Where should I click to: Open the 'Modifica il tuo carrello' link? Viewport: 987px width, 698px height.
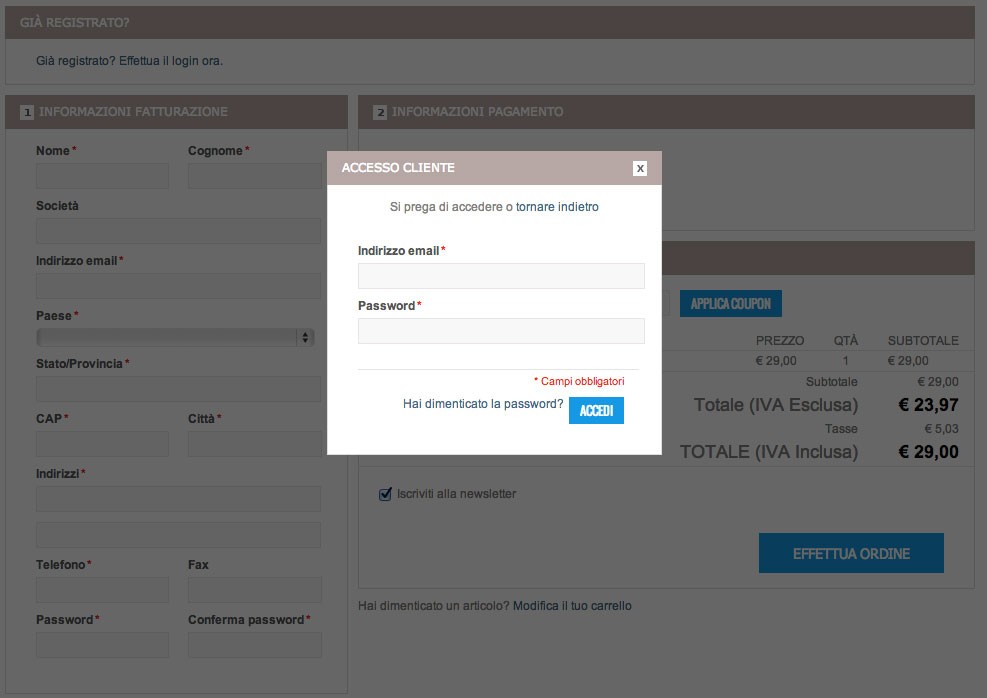click(572, 605)
